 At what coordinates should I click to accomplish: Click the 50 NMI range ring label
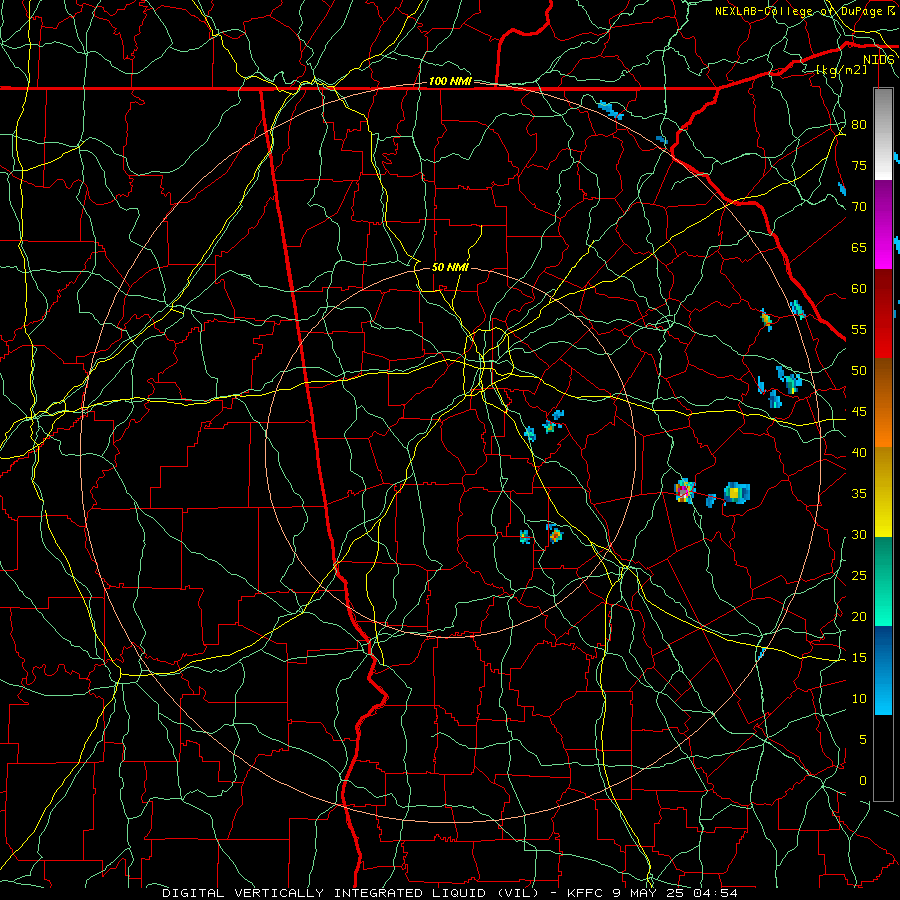pos(450,267)
